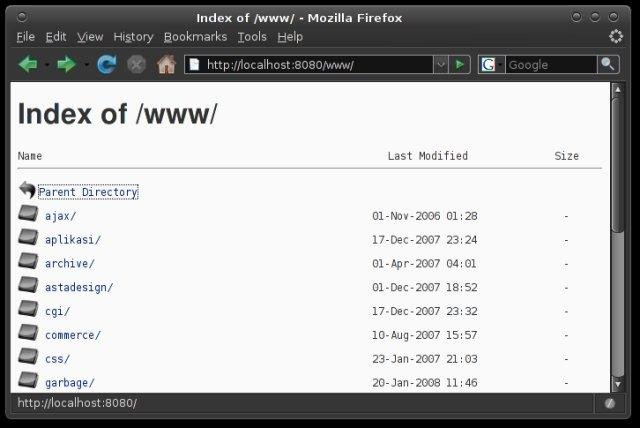Follow the Parent Directory link

[88, 192]
